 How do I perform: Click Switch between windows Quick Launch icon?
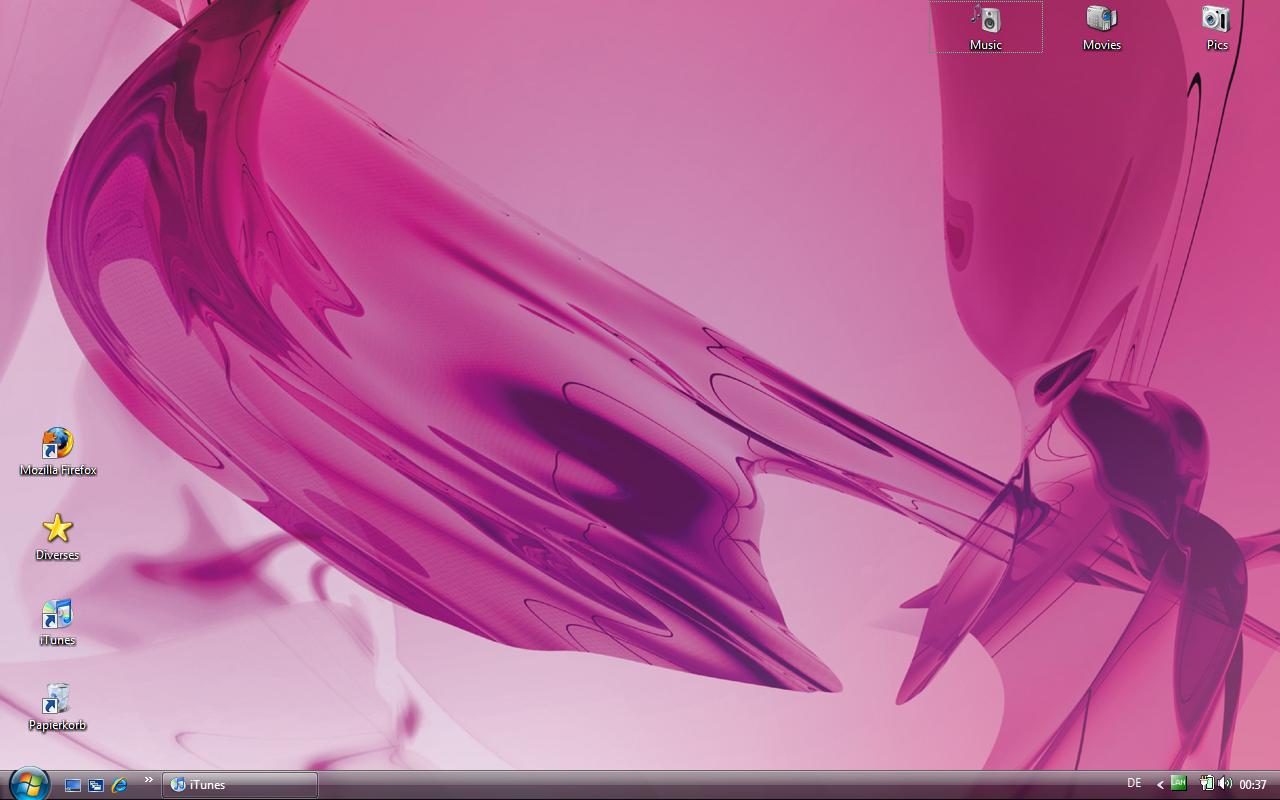(96, 785)
